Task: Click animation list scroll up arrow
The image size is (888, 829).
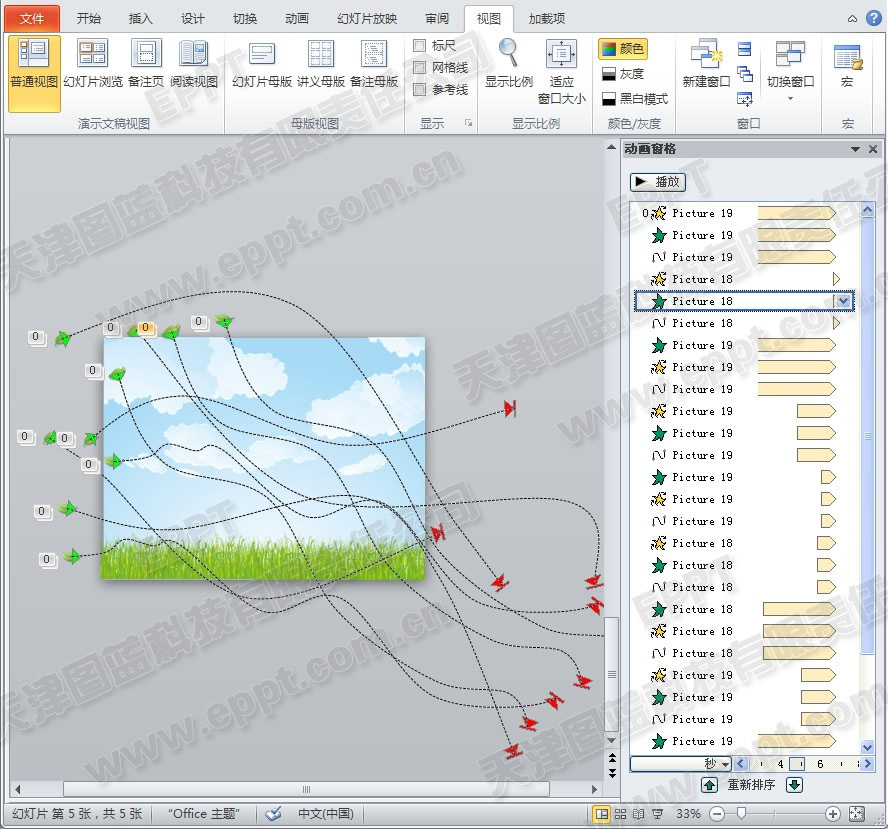Action: [868, 210]
